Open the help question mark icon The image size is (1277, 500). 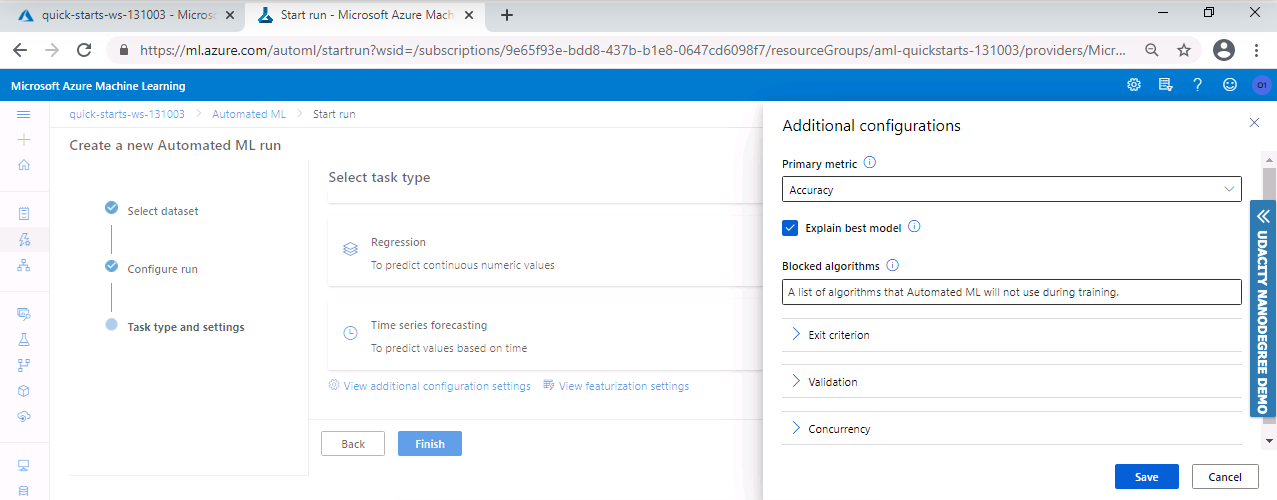[1197, 85]
